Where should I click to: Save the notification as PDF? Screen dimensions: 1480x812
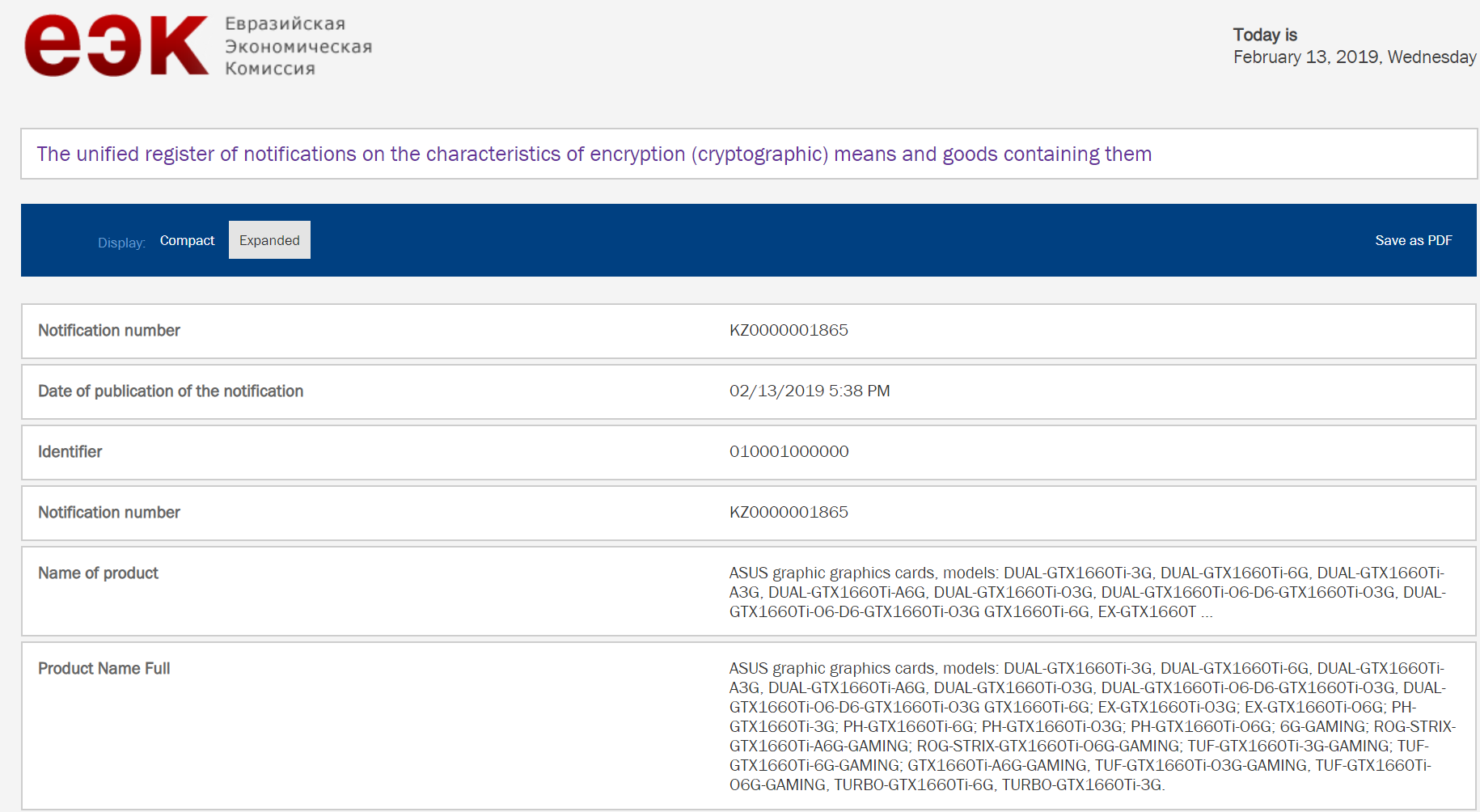point(1413,240)
